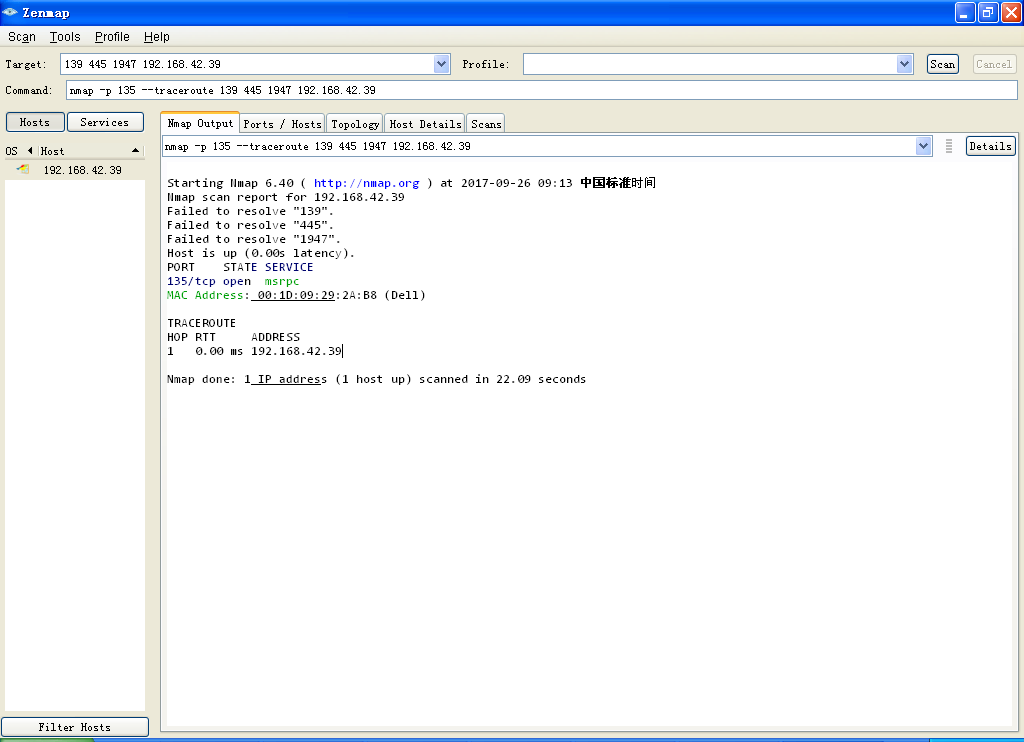Click into the Target input field
The height and width of the screenshot is (742, 1024).
tap(247, 64)
